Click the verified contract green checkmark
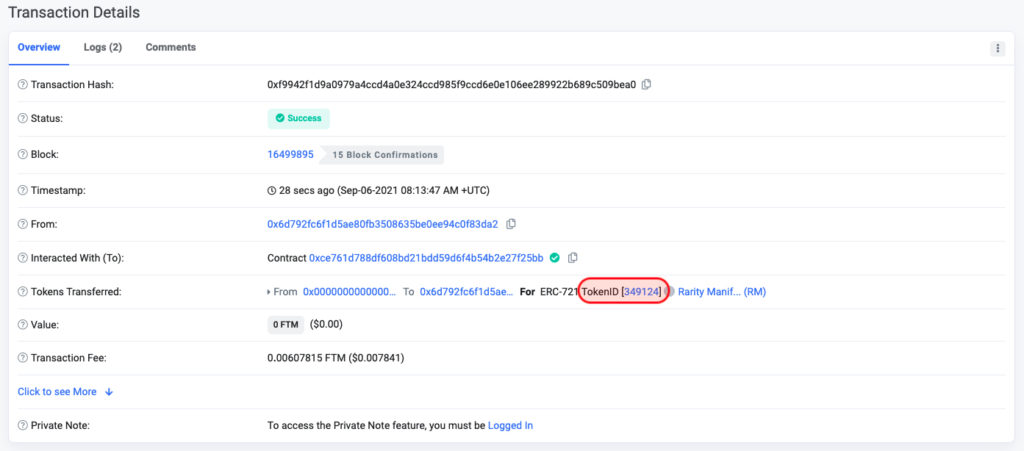Image resolution: width=1024 pixels, height=451 pixels. (x=554, y=258)
